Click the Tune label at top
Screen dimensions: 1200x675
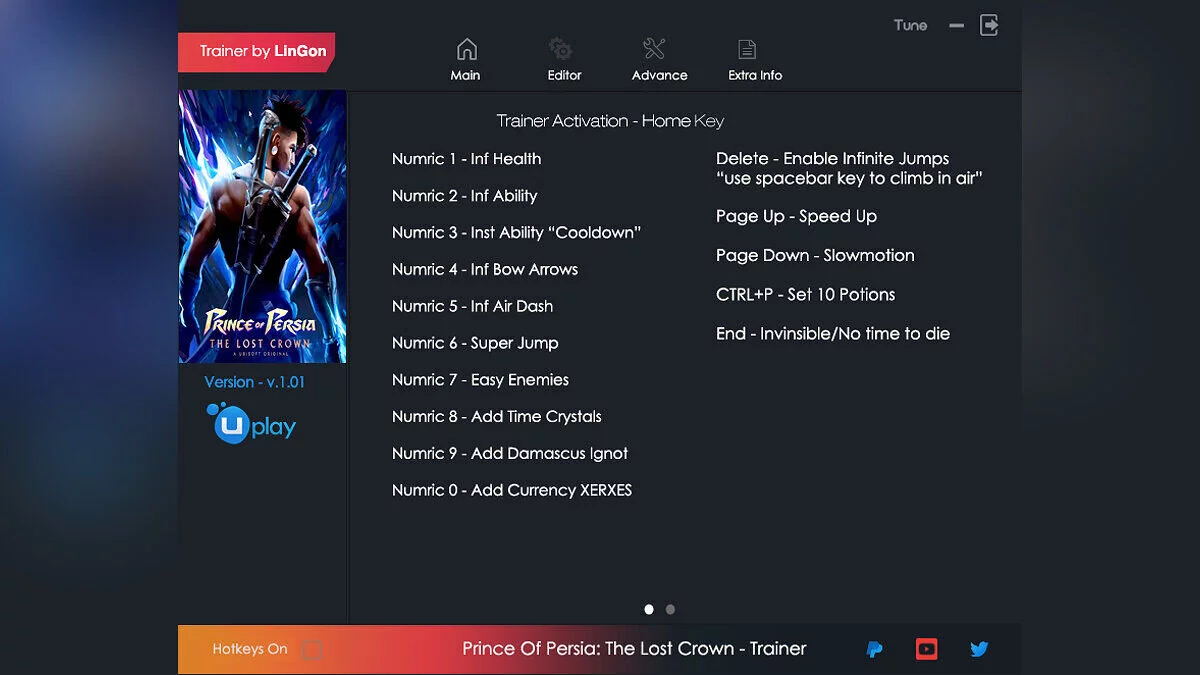pyautogui.click(x=910, y=25)
